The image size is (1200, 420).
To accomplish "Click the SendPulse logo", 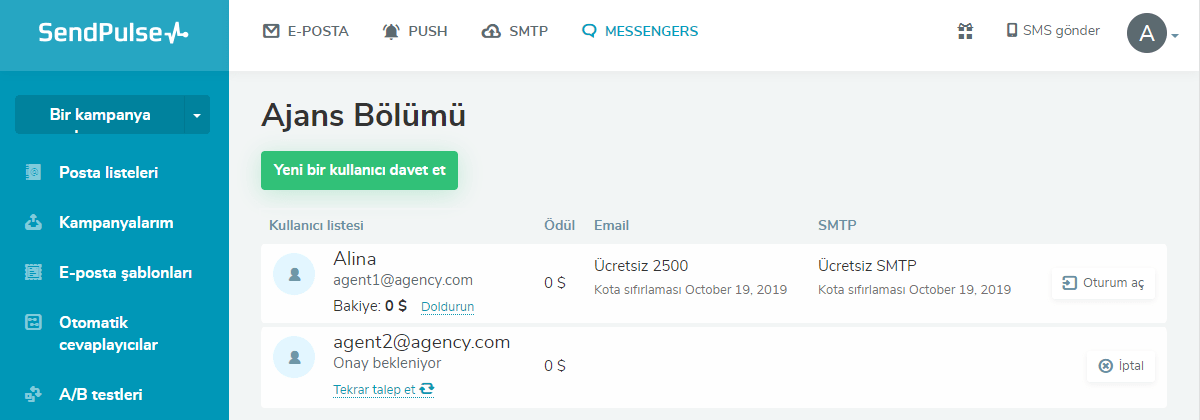I will (113, 33).
